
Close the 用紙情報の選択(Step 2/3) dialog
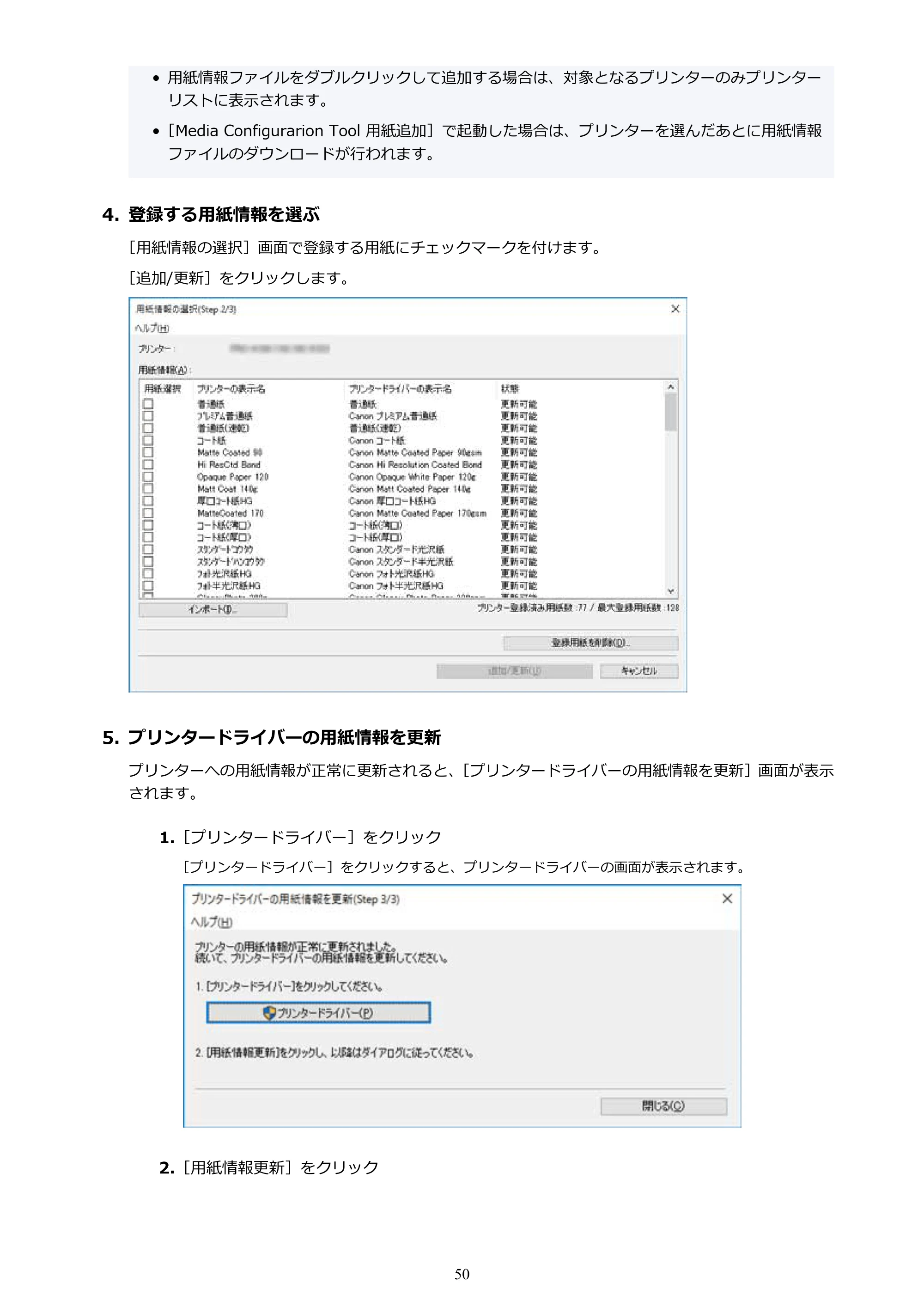(x=675, y=309)
